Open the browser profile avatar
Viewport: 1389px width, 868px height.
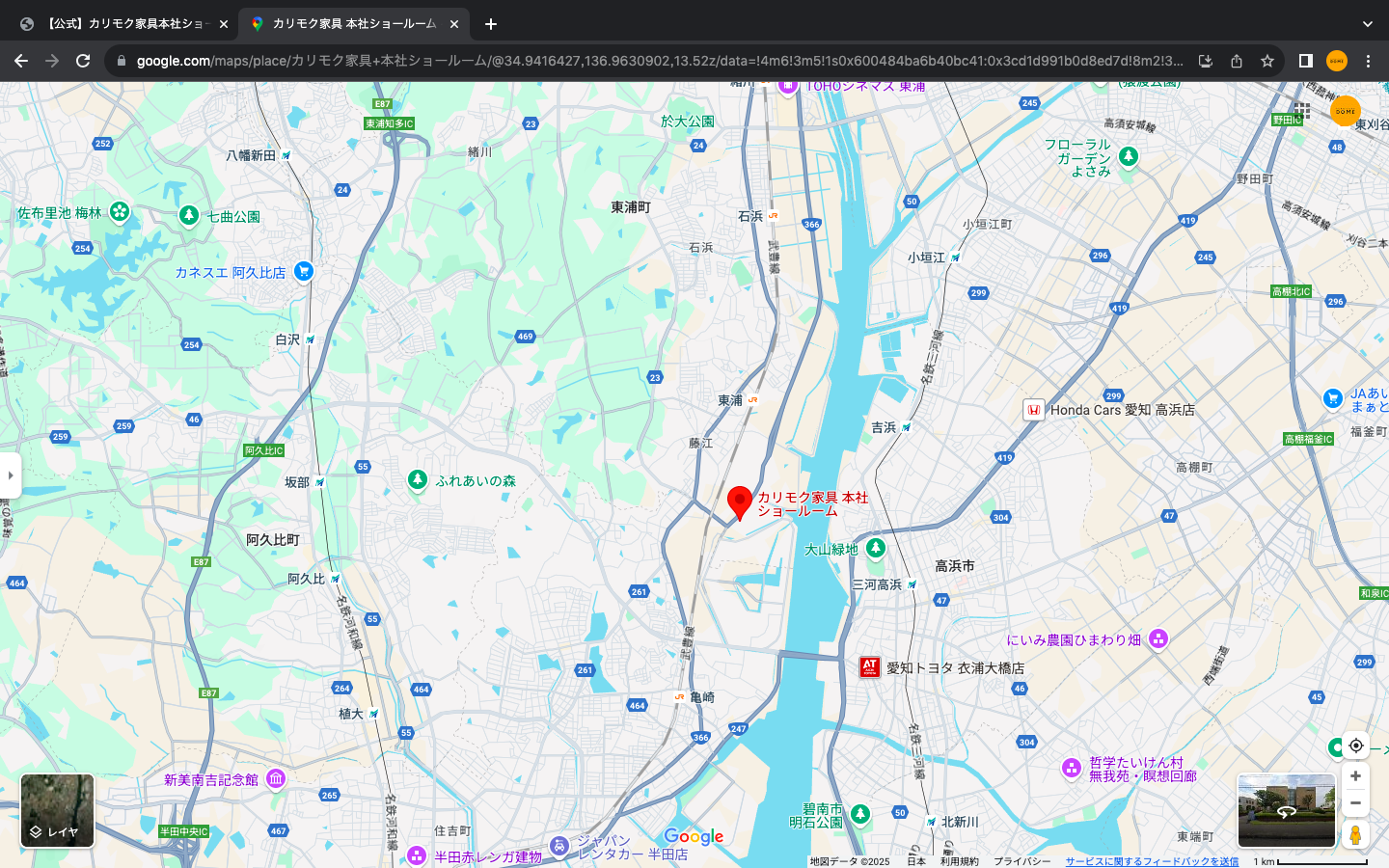(1337, 61)
